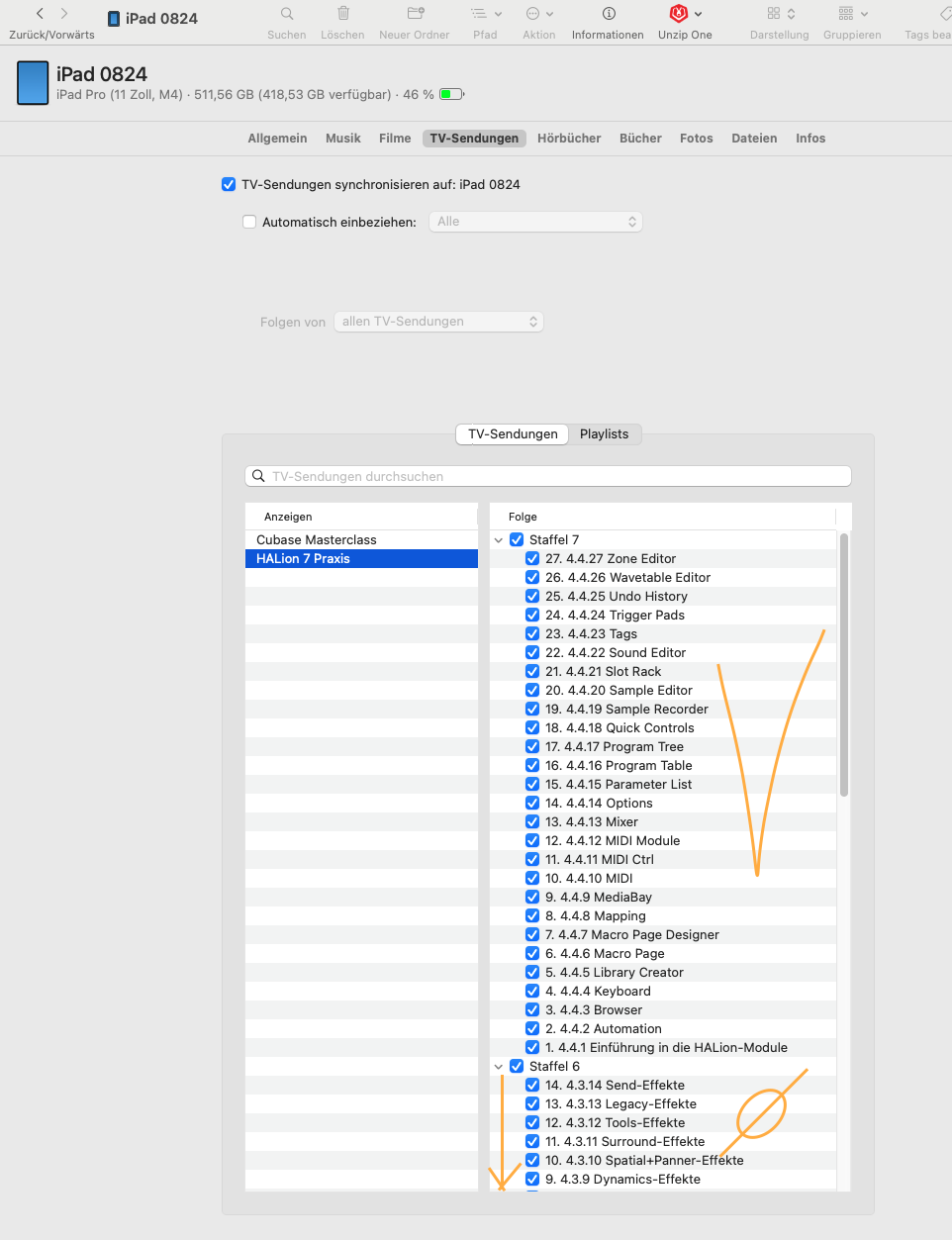Uncheck 4.4.27 Zone Editor episode

(532, 558)
